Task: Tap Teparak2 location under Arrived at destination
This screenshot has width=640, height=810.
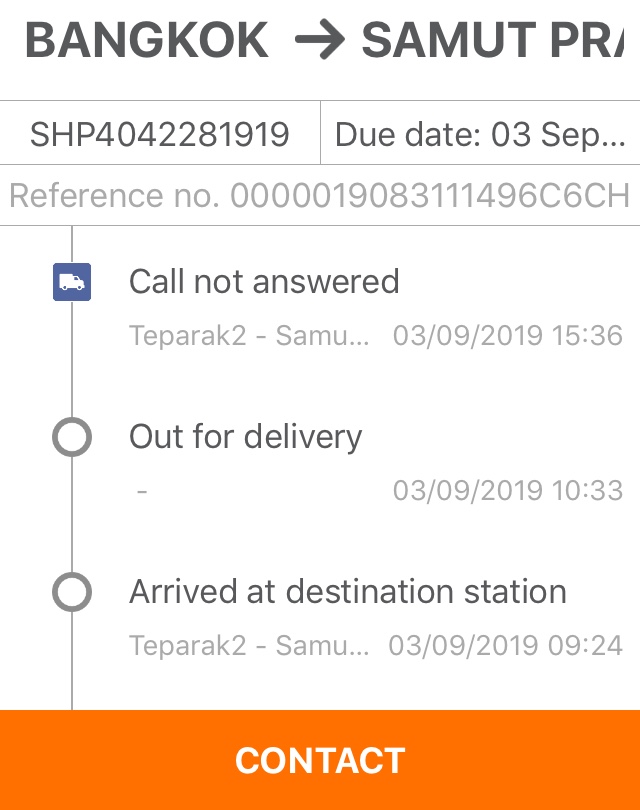Action: (x=249, y=646)
